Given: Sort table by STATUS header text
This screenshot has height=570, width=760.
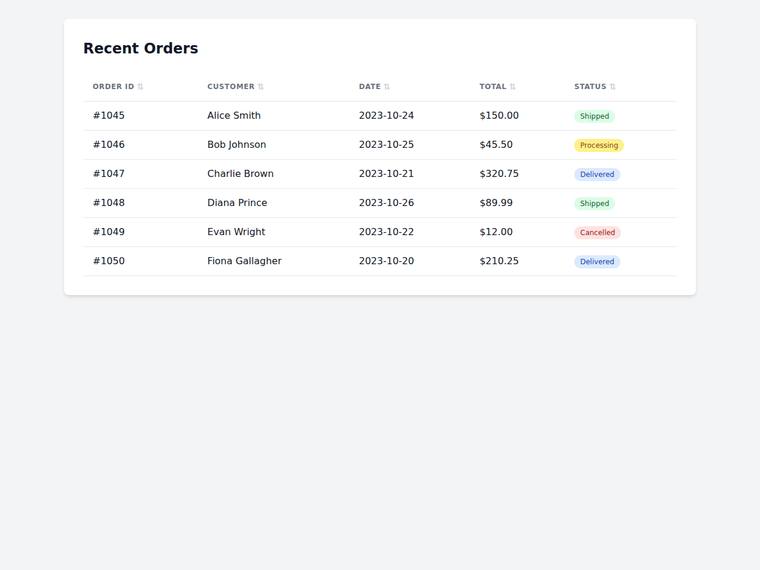Looking at the screenshot, I should click(x=590, y=87).
